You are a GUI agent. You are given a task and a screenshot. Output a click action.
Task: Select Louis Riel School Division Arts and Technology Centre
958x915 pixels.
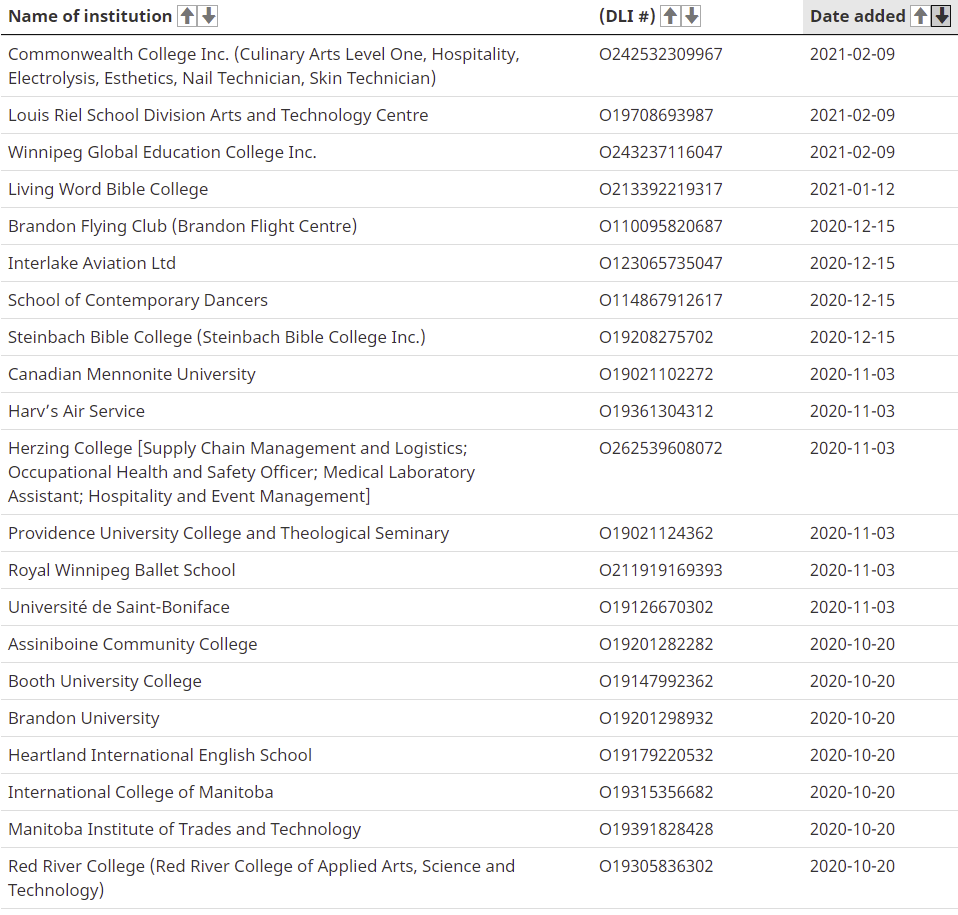218,115
